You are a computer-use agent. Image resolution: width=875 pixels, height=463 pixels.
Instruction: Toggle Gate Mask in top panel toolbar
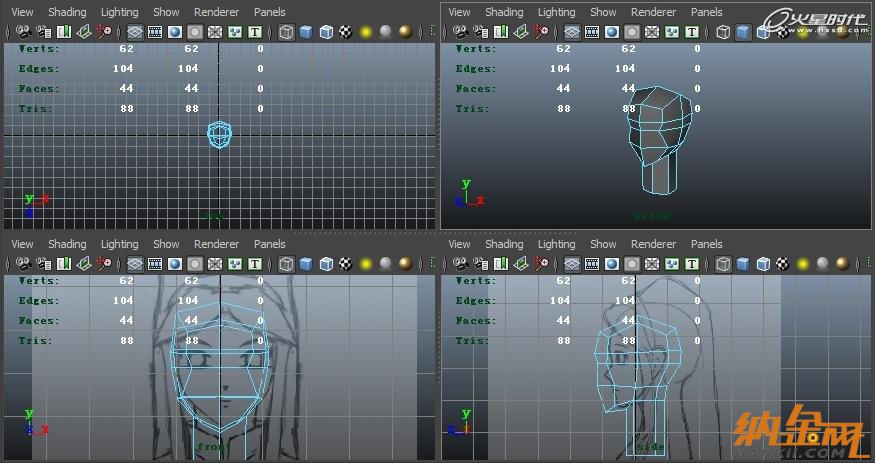coord(195,32)
